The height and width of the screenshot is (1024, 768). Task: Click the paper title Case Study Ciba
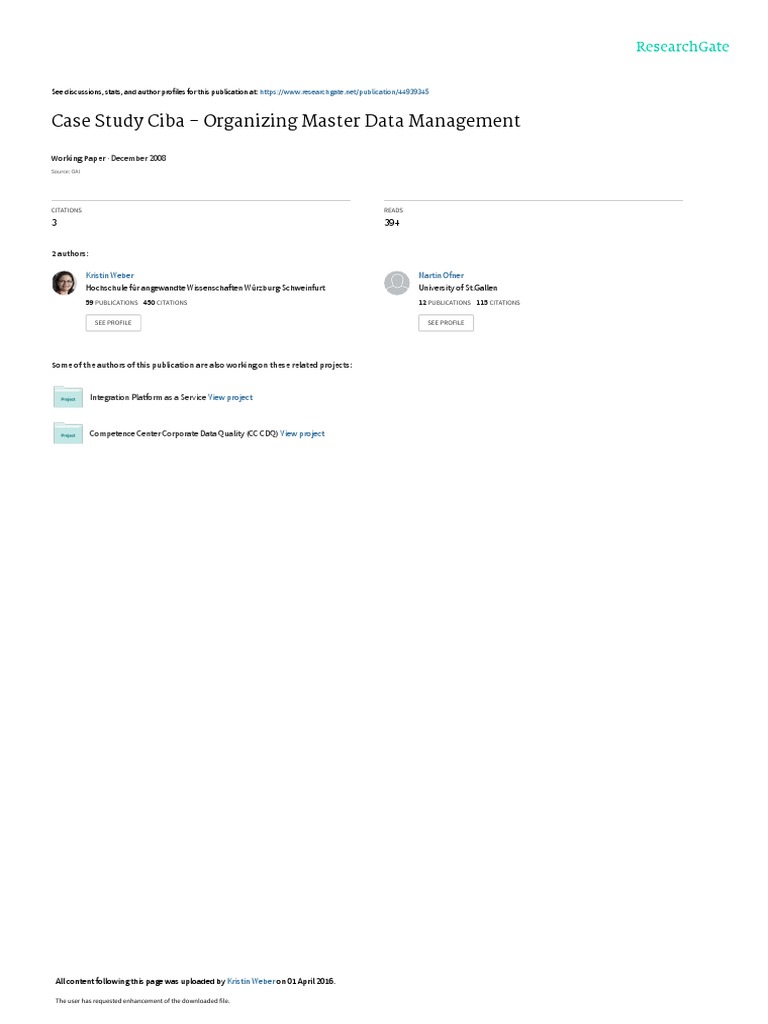(x=285, y=121)
